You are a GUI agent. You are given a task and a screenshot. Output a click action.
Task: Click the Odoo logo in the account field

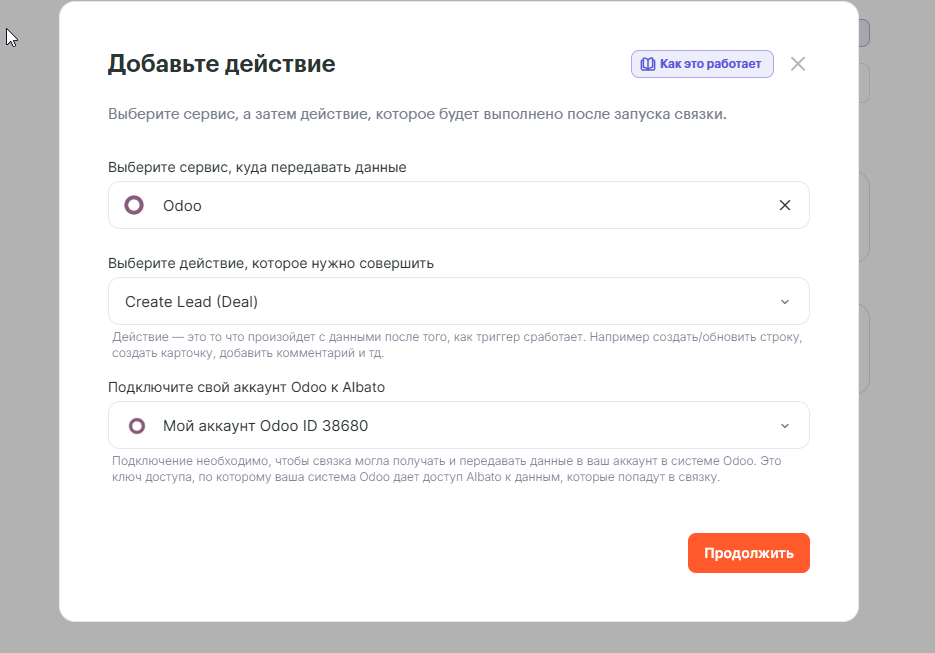click(137, 426)
